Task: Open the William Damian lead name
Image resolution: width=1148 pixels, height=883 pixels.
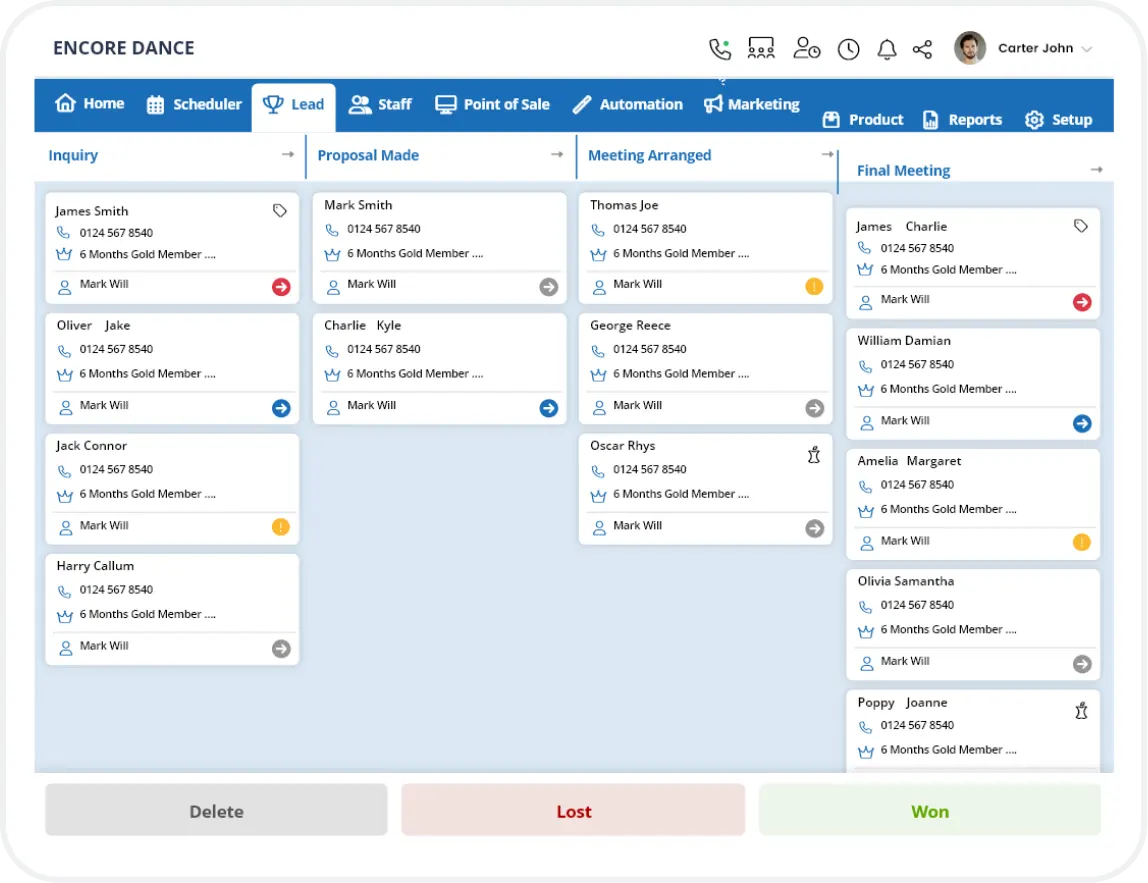Action: (904, 341)
